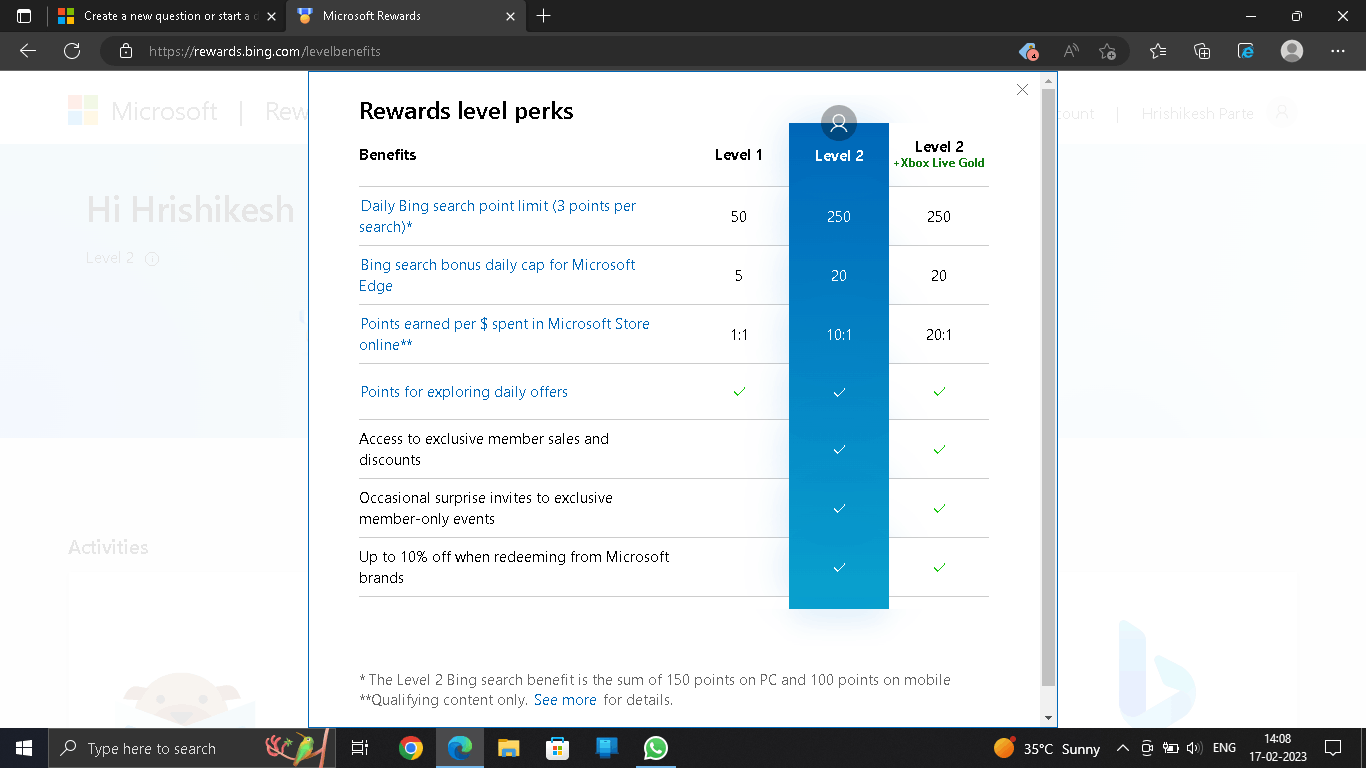Launch Google Chrome from the taskbar
This screenshot has width=1366, height=768.
410,748
